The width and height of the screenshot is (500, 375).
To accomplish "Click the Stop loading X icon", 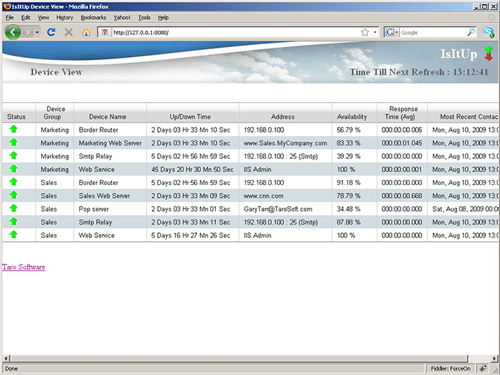I will [69, 32].
